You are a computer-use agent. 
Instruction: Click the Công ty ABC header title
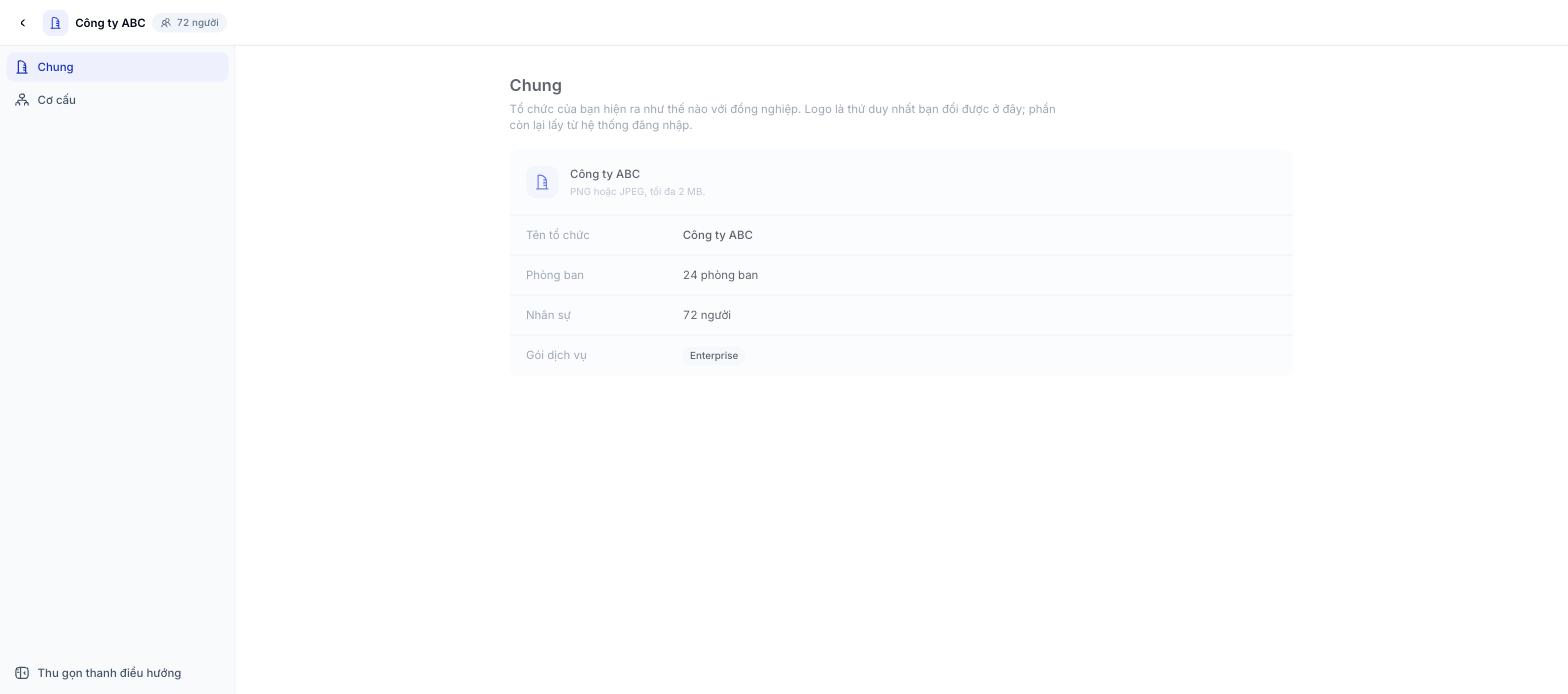click(x=110, y=23)
